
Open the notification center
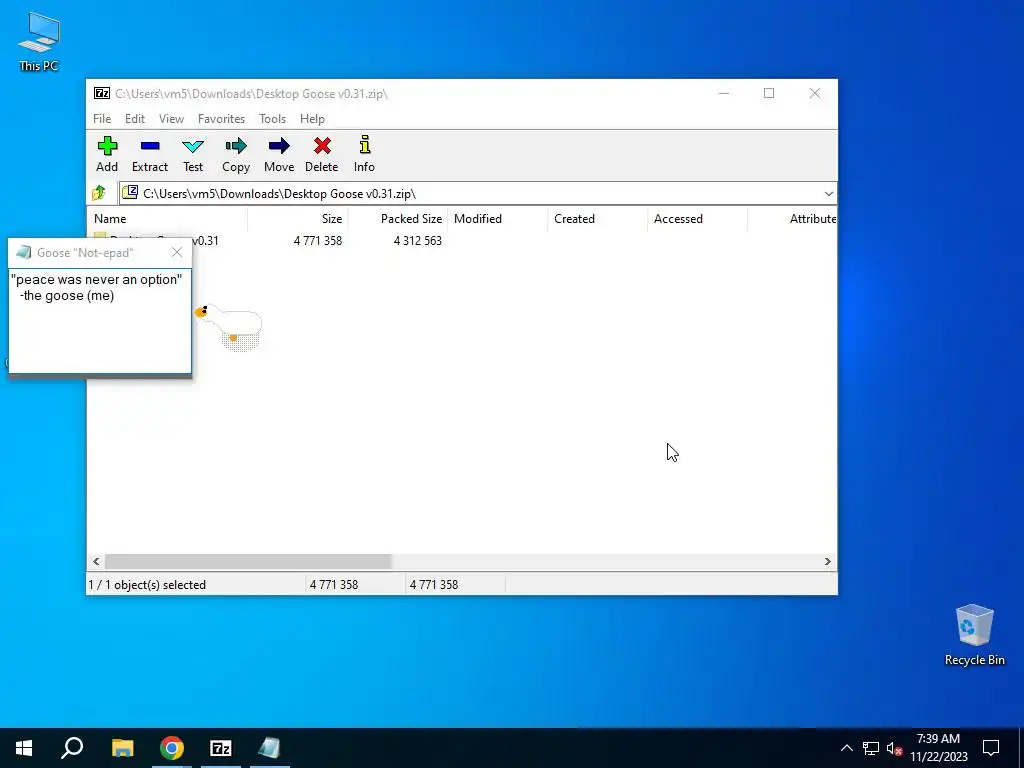(x=991, y=748)
